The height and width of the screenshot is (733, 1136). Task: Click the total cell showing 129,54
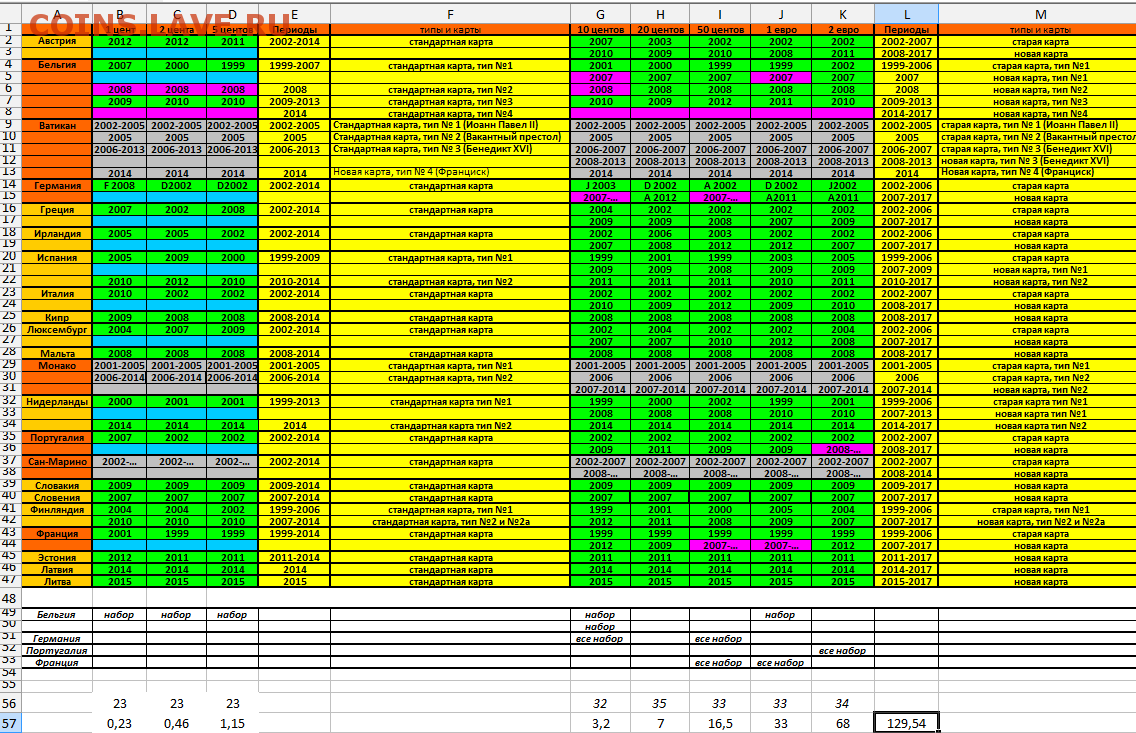[x=906, y=724]
